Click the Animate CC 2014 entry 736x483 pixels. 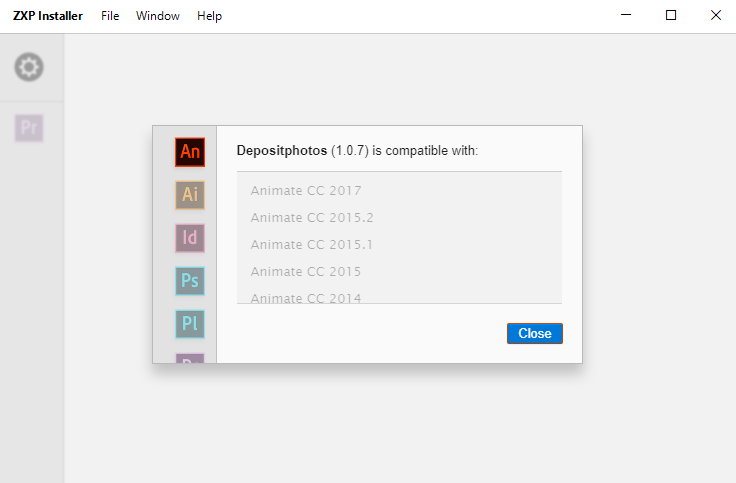click(x=306, y=298)
